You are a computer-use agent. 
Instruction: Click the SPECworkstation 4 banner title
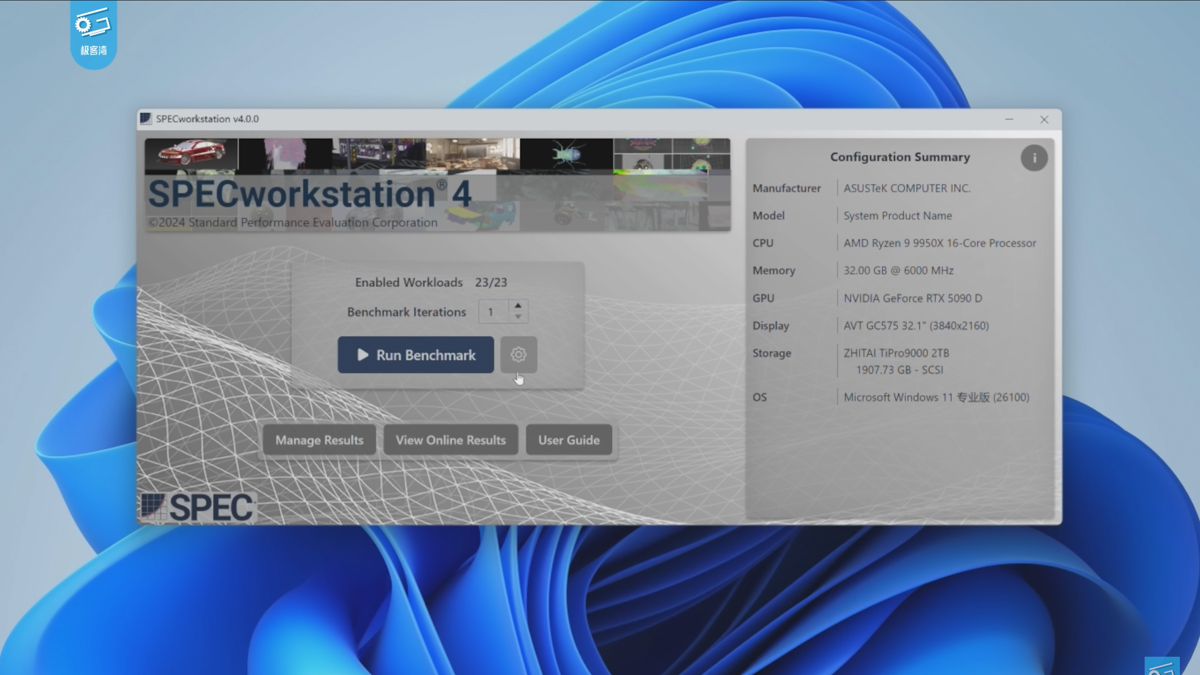(310, 193)
